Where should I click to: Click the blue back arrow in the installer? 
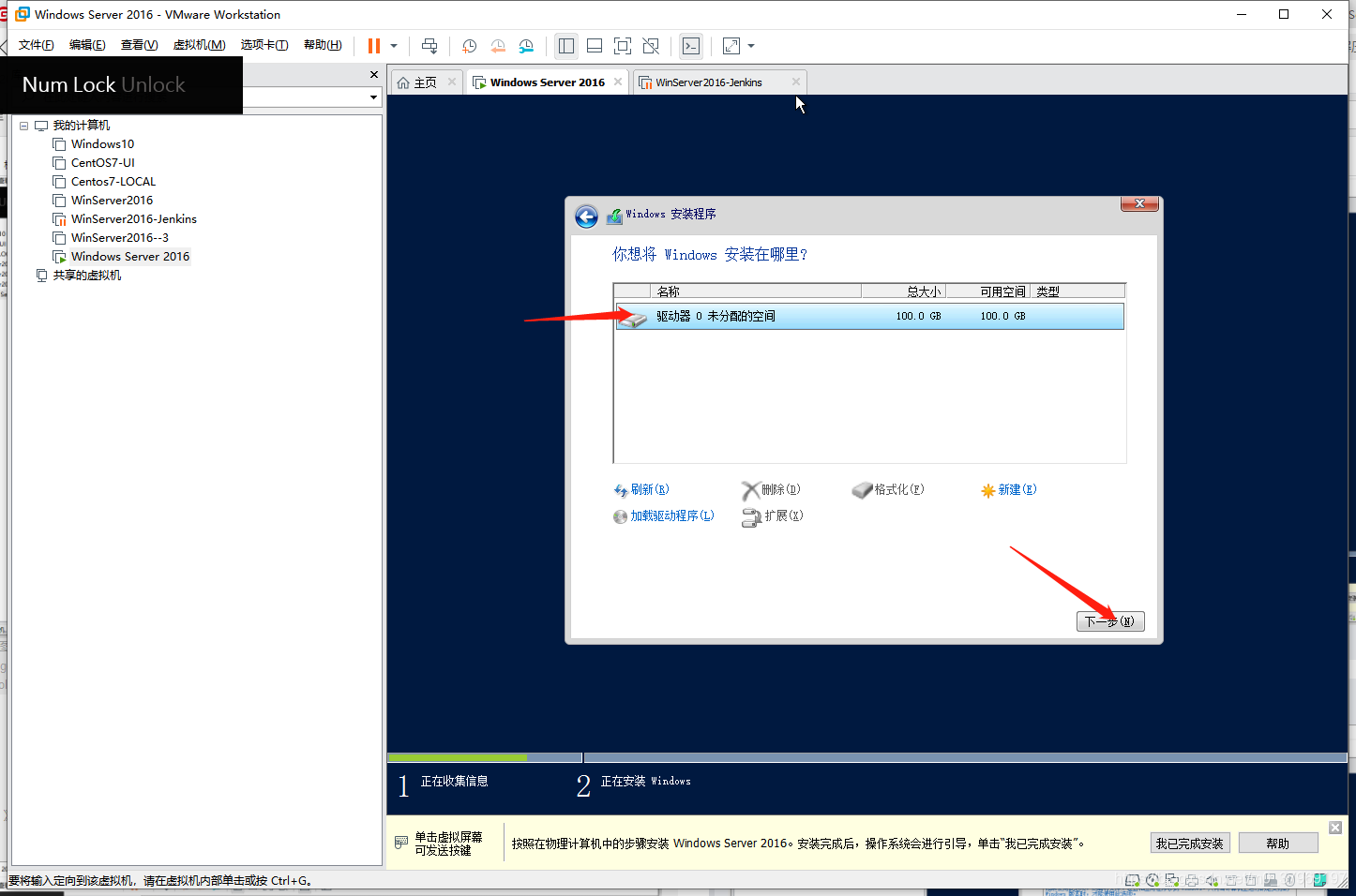586,217
